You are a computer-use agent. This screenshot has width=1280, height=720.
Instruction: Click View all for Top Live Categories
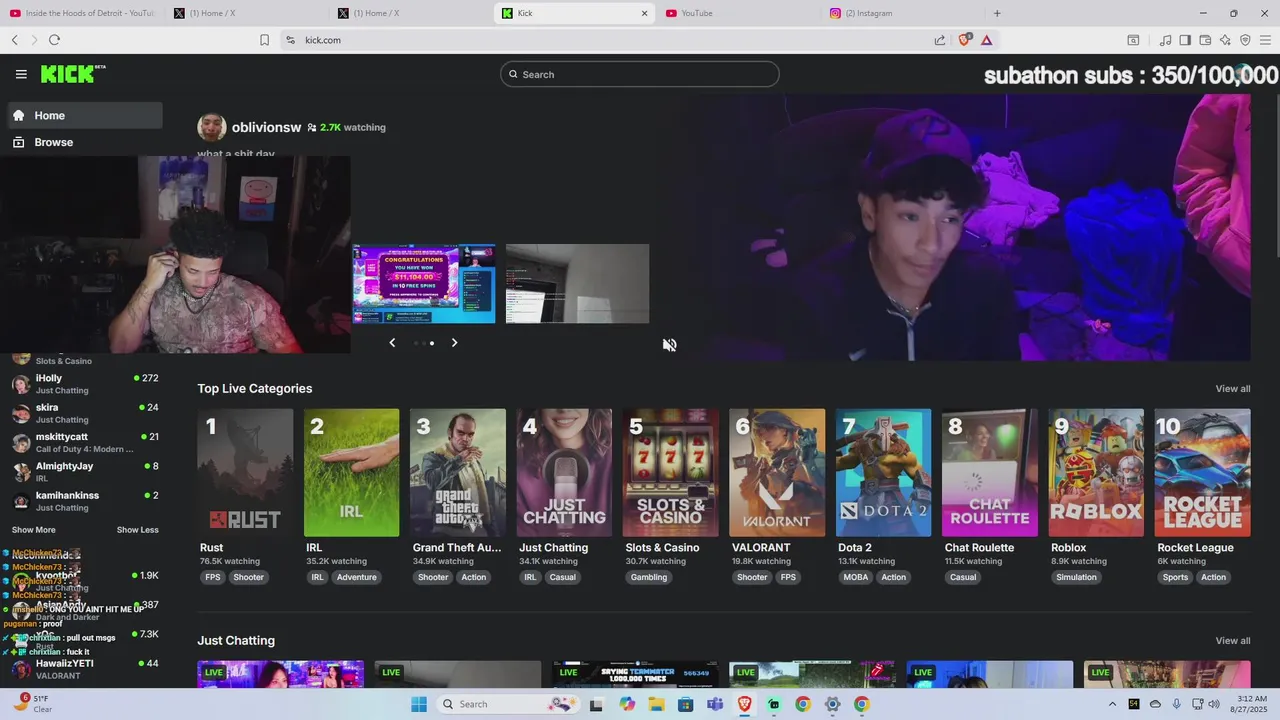(x=1232, y=389)
